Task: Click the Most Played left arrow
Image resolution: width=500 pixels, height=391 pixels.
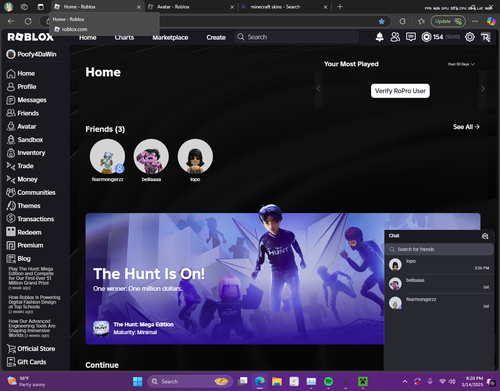Action: pyautogui.click(x=319, y=89)
